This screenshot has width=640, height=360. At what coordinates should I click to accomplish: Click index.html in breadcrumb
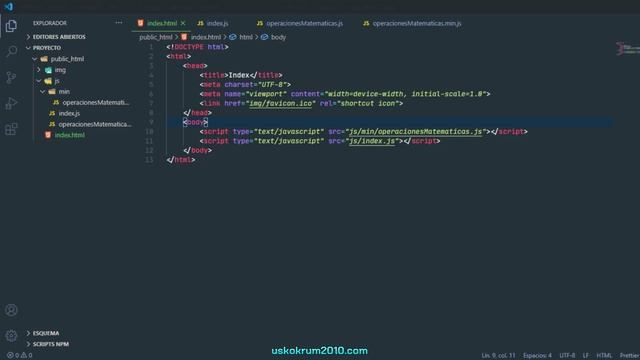pos(206,37)
